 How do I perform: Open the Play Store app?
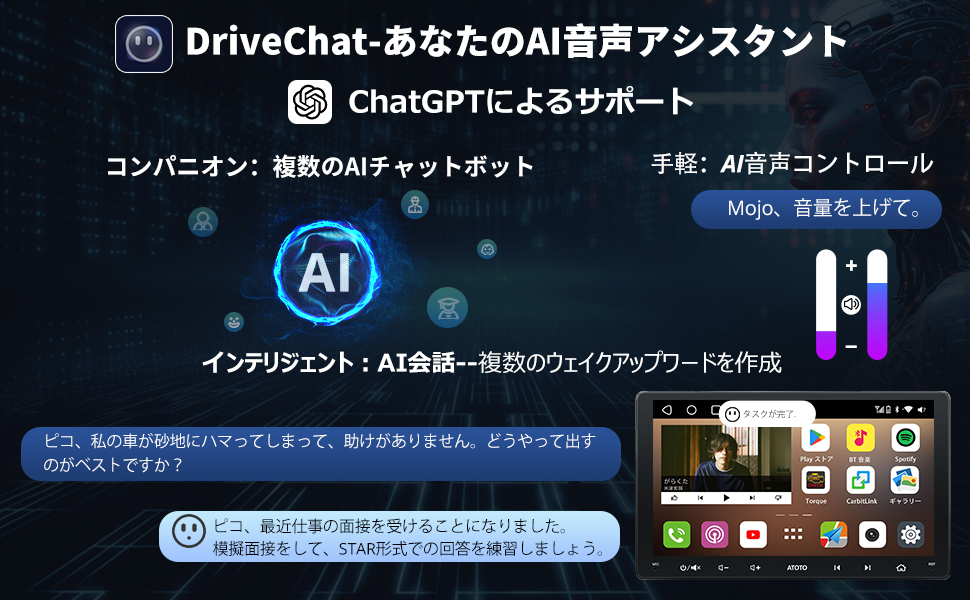pyautogui.click(x=815, y=437)
